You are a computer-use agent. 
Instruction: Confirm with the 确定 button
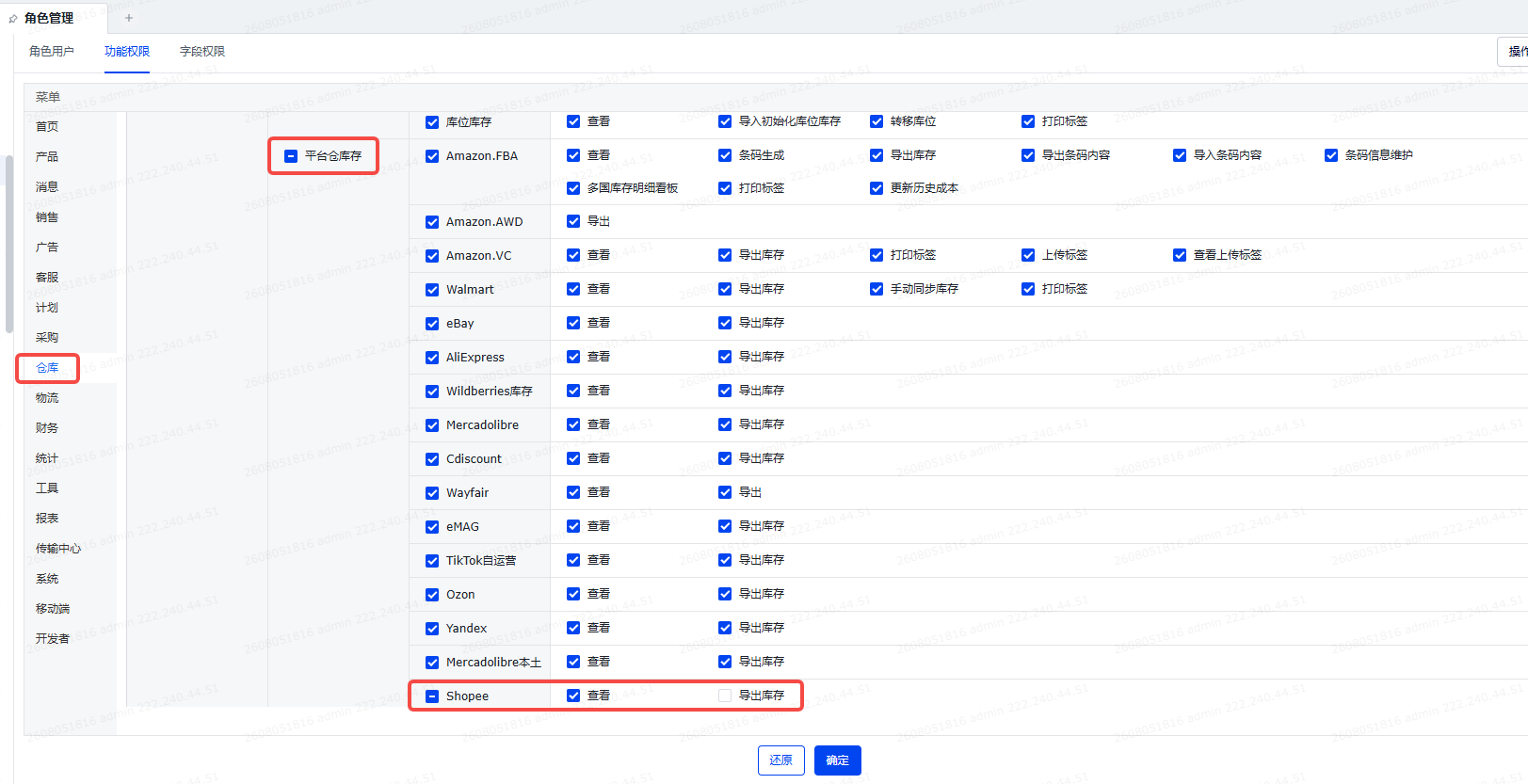[x=838, y=760]
